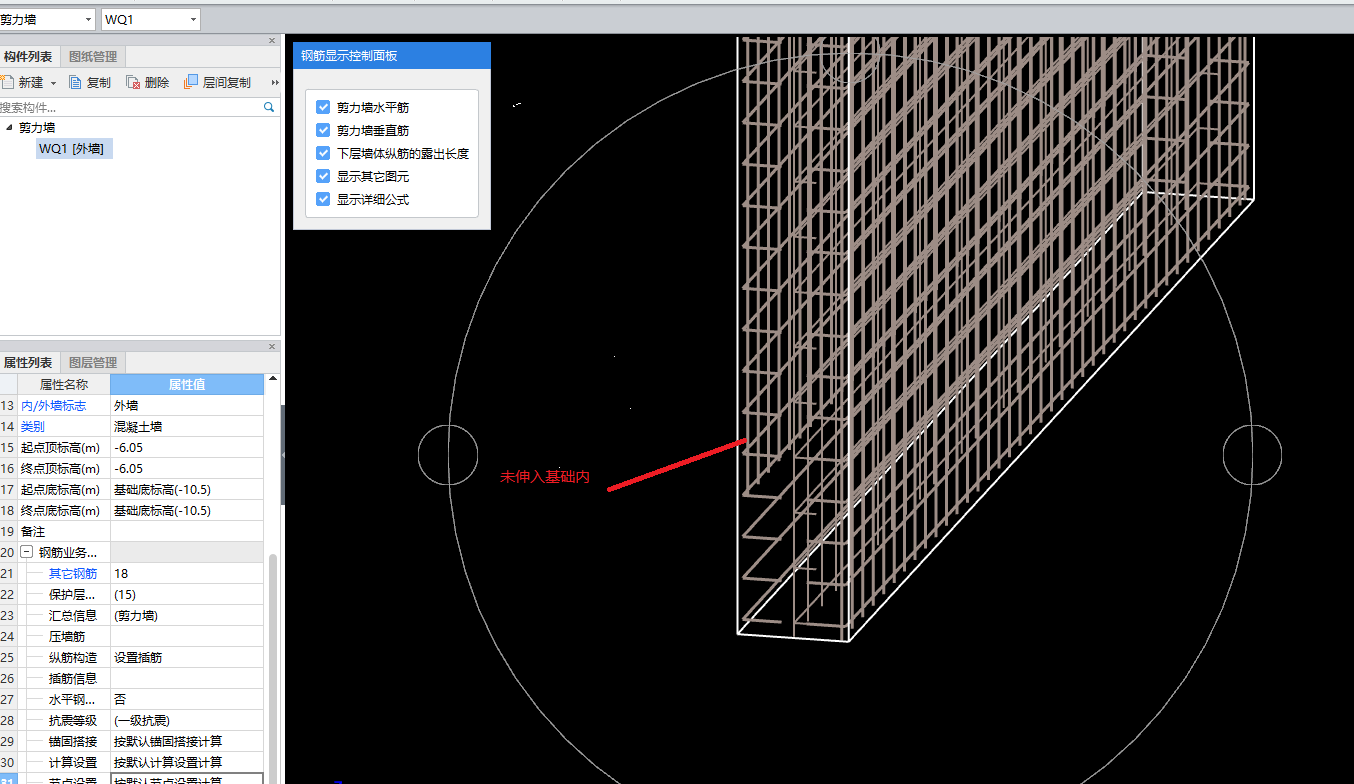Toggle 显示详细公式 checkbox
This screenshot has width=1354, height=784.
point(323,199)
